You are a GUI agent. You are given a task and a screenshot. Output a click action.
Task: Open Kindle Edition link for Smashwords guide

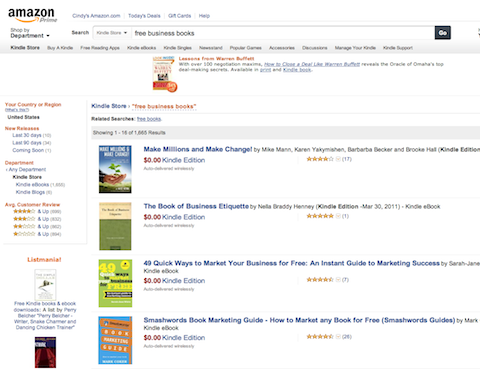[x=183, y=338]
